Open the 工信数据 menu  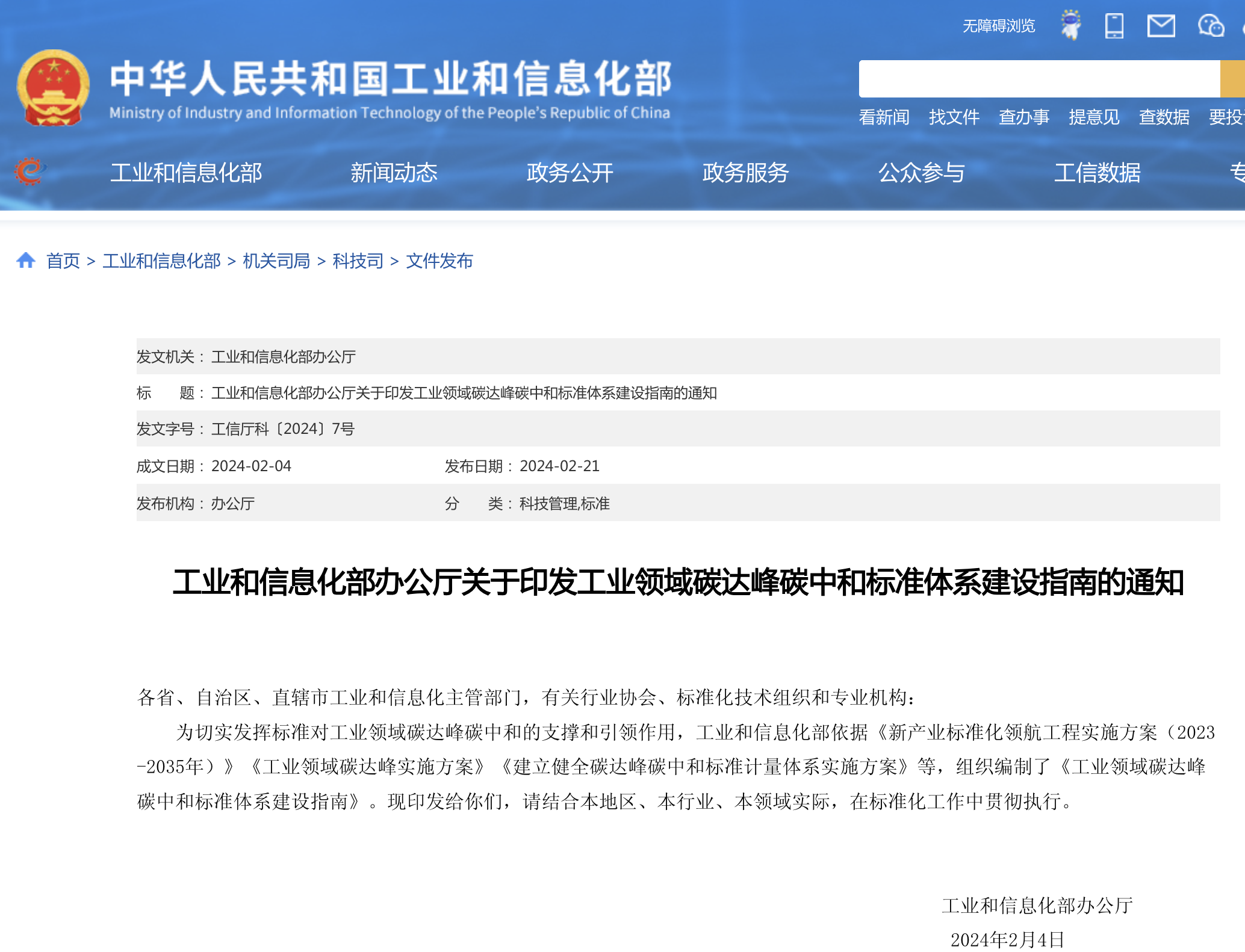(1097, 173)
